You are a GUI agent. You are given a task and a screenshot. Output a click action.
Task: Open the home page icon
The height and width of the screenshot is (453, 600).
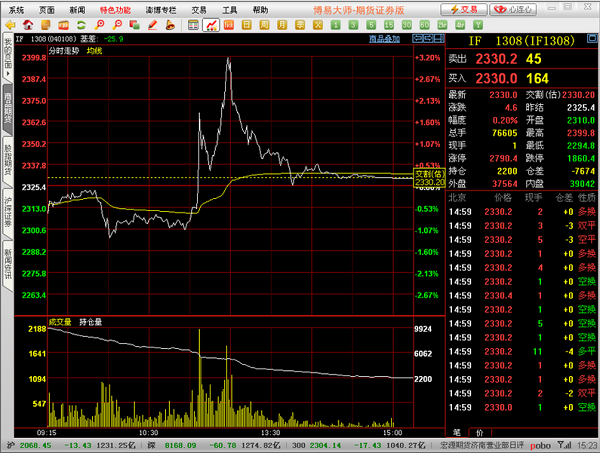pyautogui.click(x=28, y=25)
